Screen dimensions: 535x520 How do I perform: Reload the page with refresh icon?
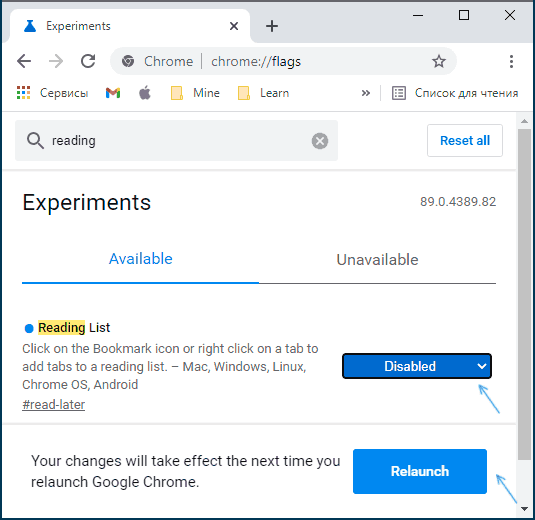point(88,61)
